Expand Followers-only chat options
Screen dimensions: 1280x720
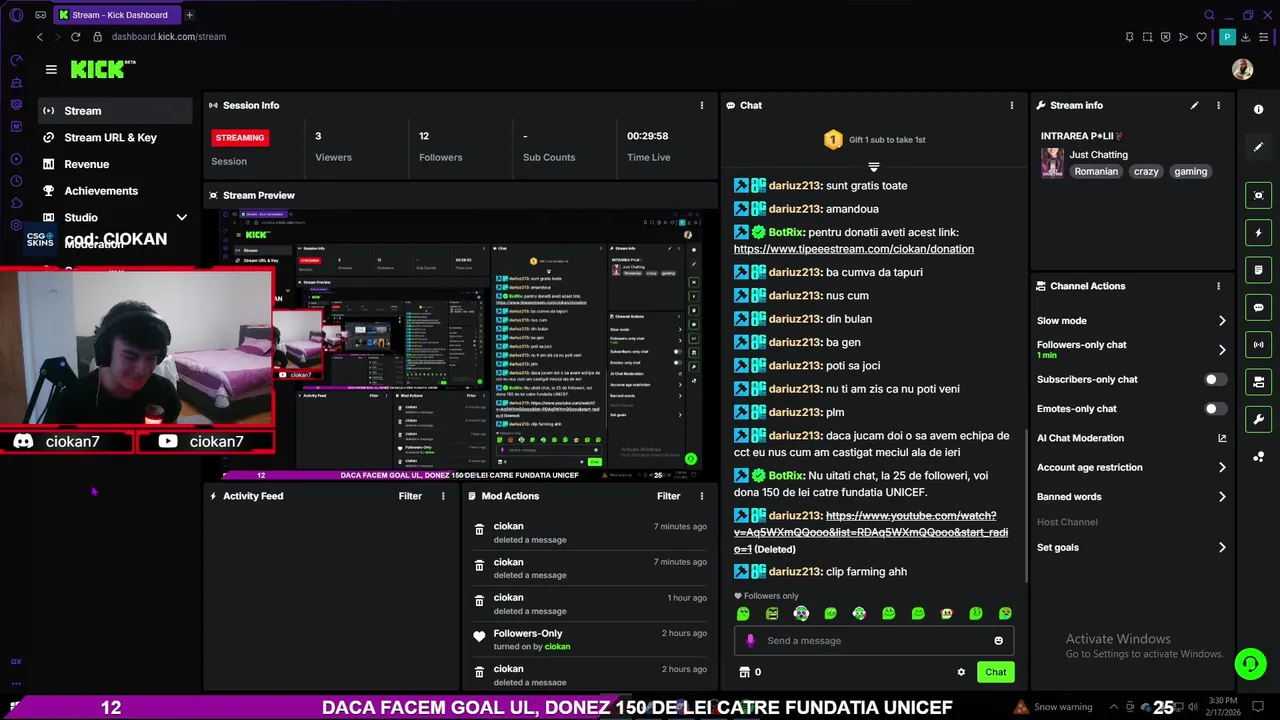coord(1131,349)
